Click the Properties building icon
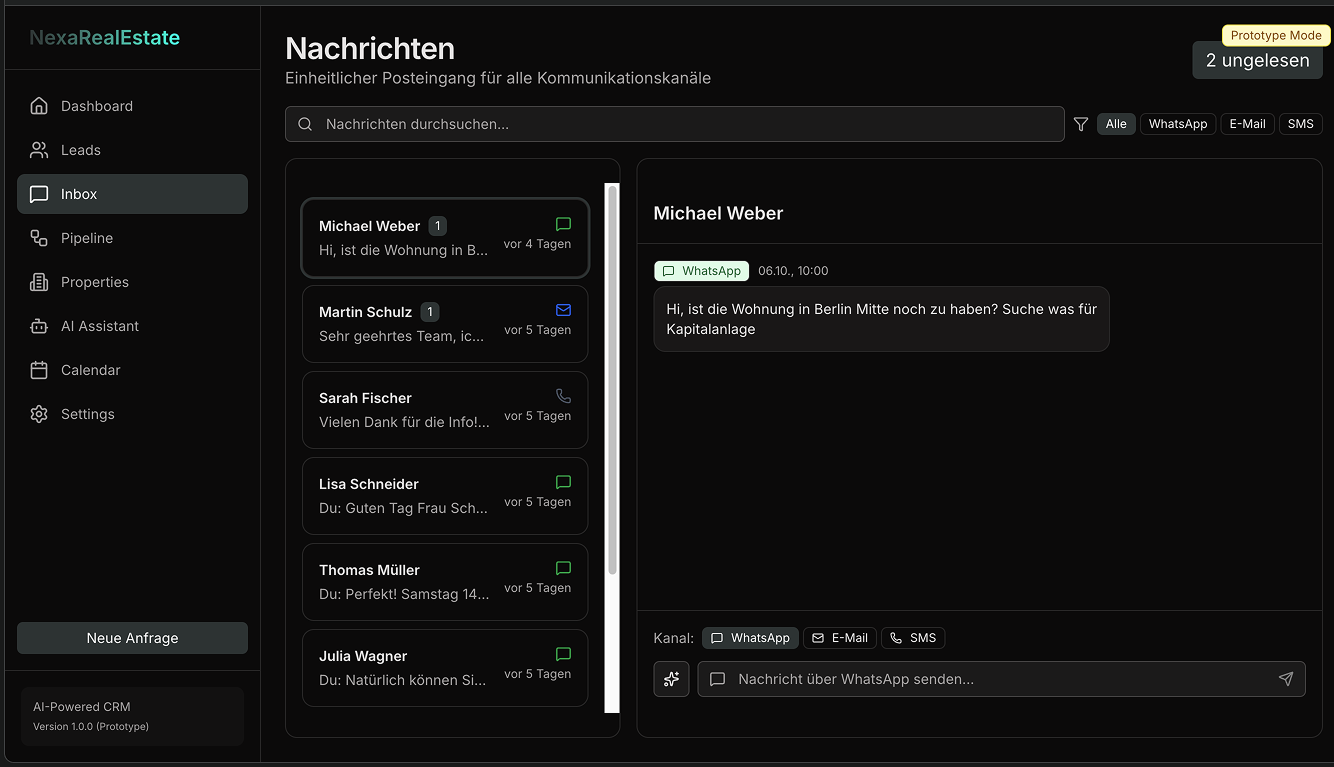 pyautogui.click(x=39, y=282)
